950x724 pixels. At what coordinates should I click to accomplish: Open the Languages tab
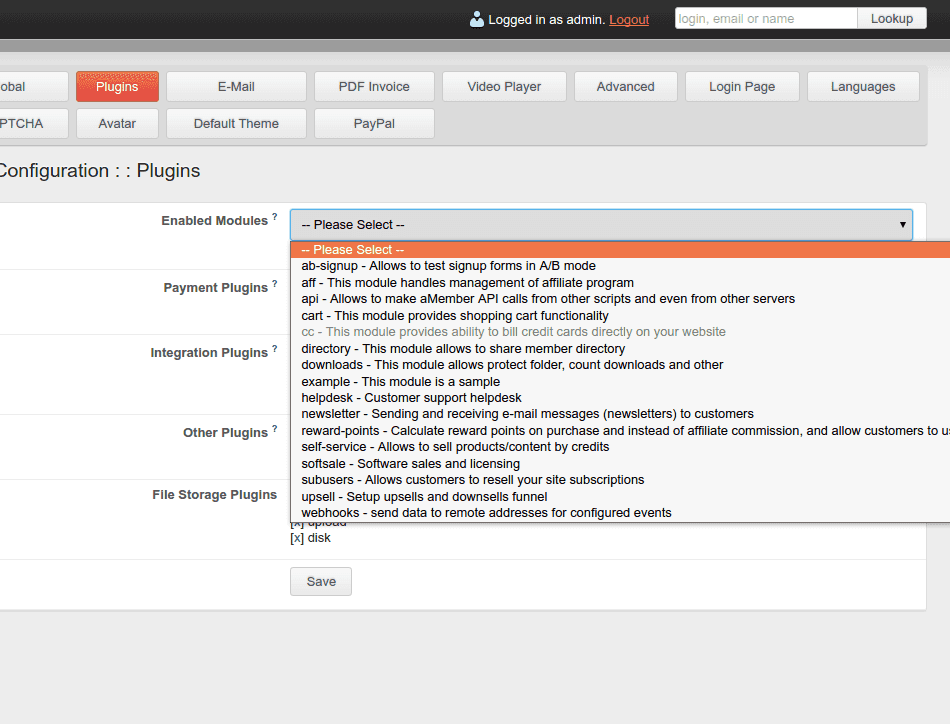pos(863,87)
